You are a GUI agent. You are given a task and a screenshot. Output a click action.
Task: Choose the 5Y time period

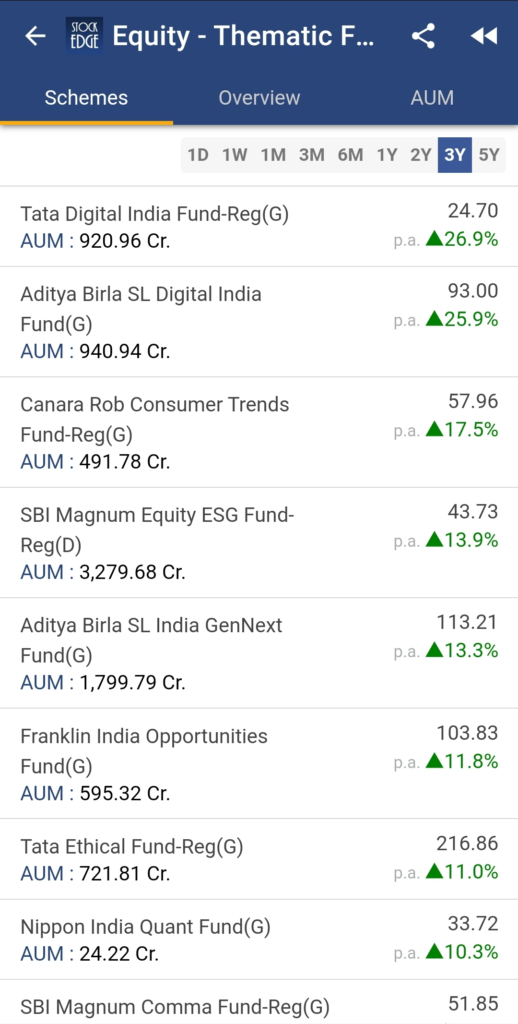(x=489, y=155)
